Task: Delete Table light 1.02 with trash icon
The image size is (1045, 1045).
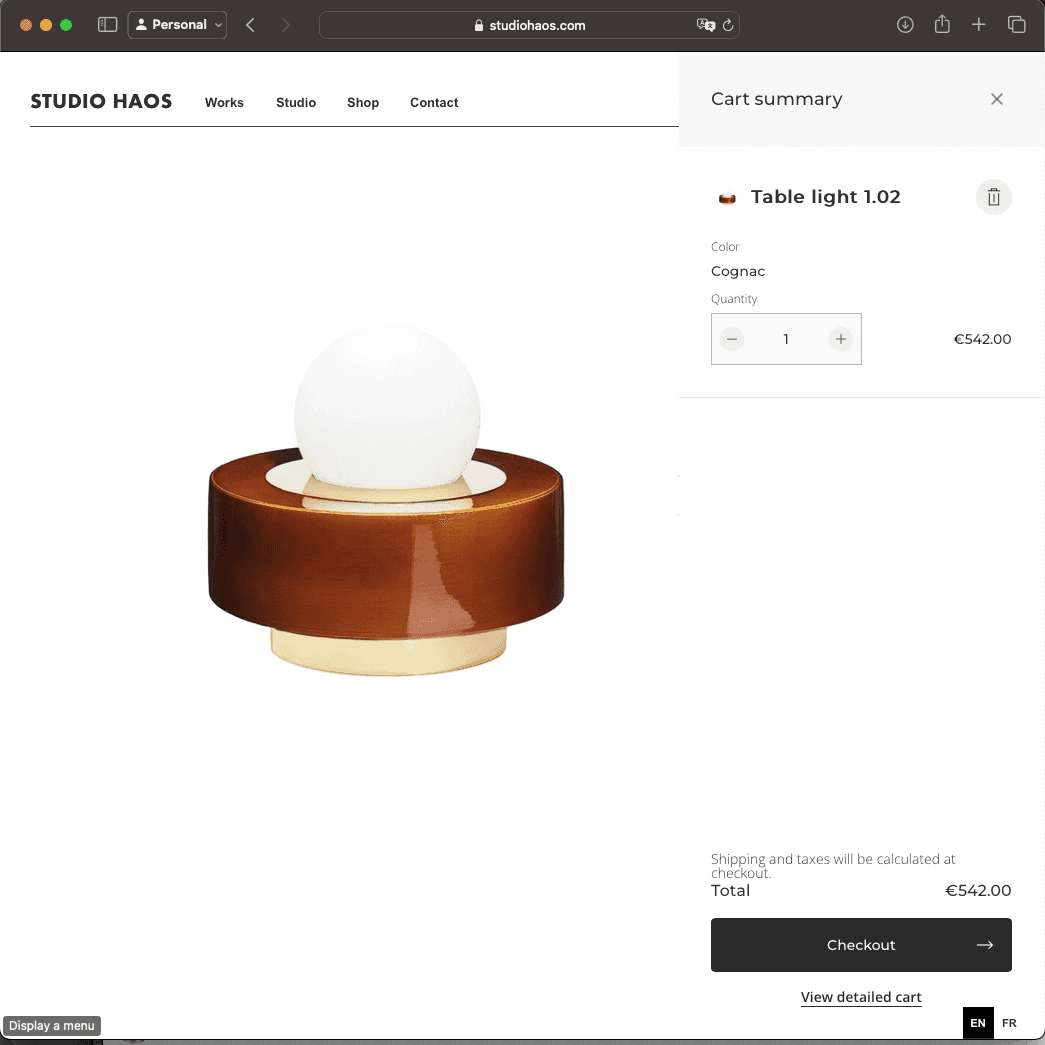Action: (x=993, y=197)
